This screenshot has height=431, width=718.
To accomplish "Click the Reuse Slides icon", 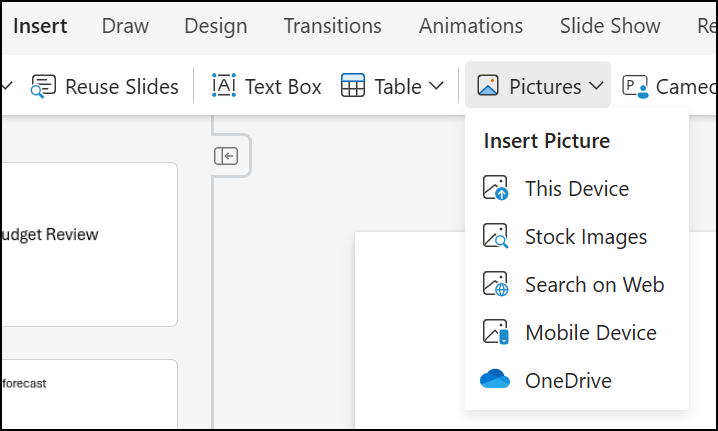I will click(44, 87).
